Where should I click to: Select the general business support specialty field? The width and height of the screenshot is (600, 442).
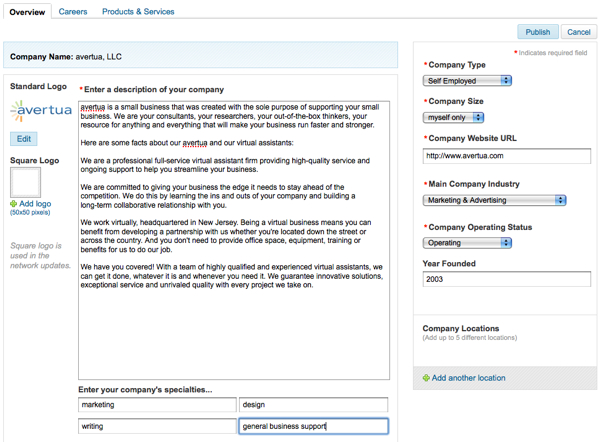[x=313, y=426]
